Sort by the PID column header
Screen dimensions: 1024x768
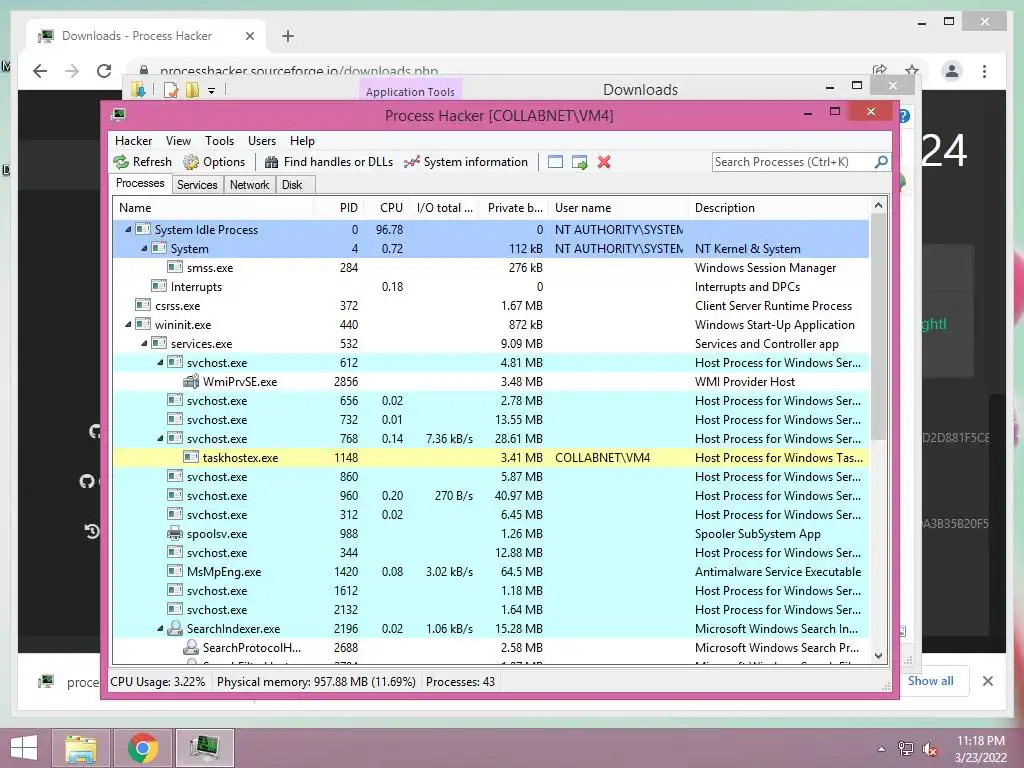point(338,208)
